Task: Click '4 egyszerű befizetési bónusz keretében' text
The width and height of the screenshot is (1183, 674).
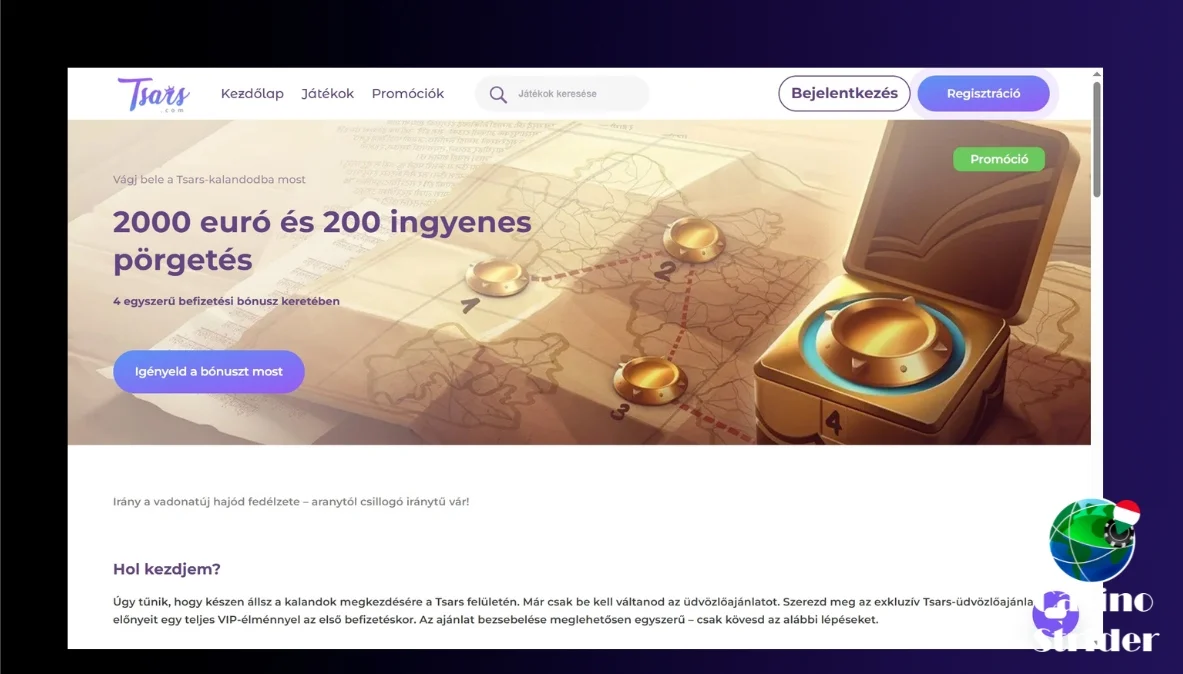Action: (x=226, y=301)
